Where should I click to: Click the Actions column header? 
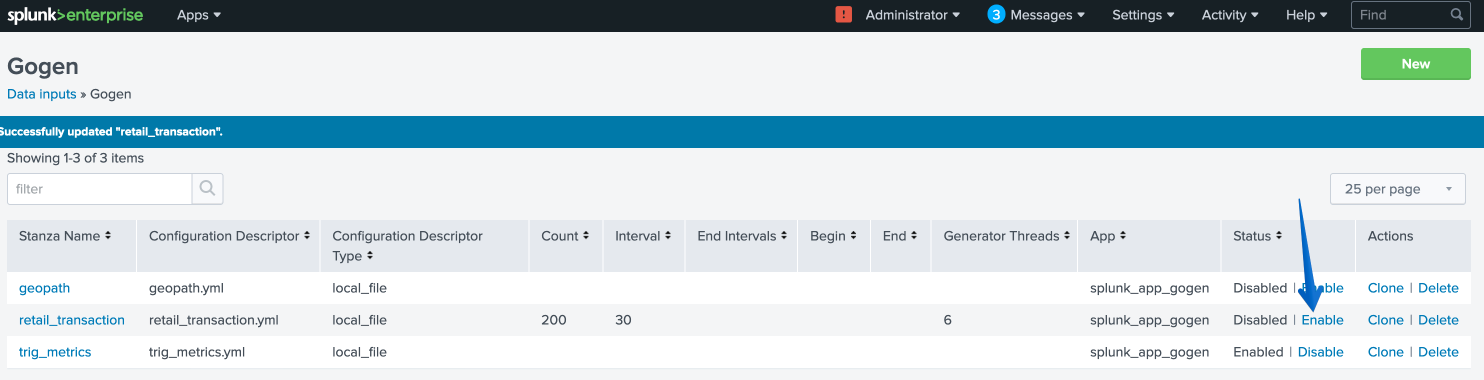point(1390,236)
